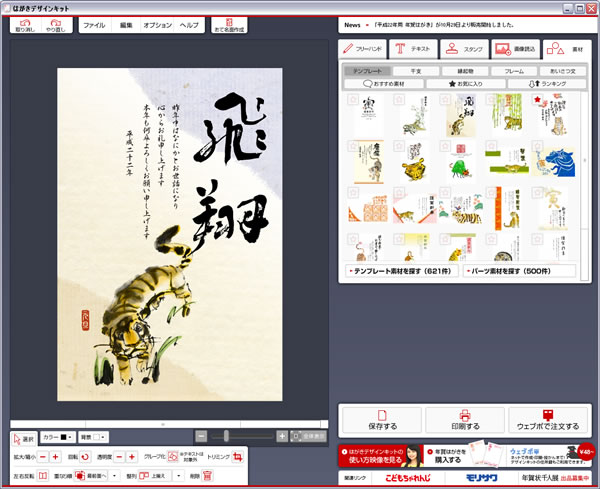Delete object with 削除 trash icon

[x=207, y=476]
